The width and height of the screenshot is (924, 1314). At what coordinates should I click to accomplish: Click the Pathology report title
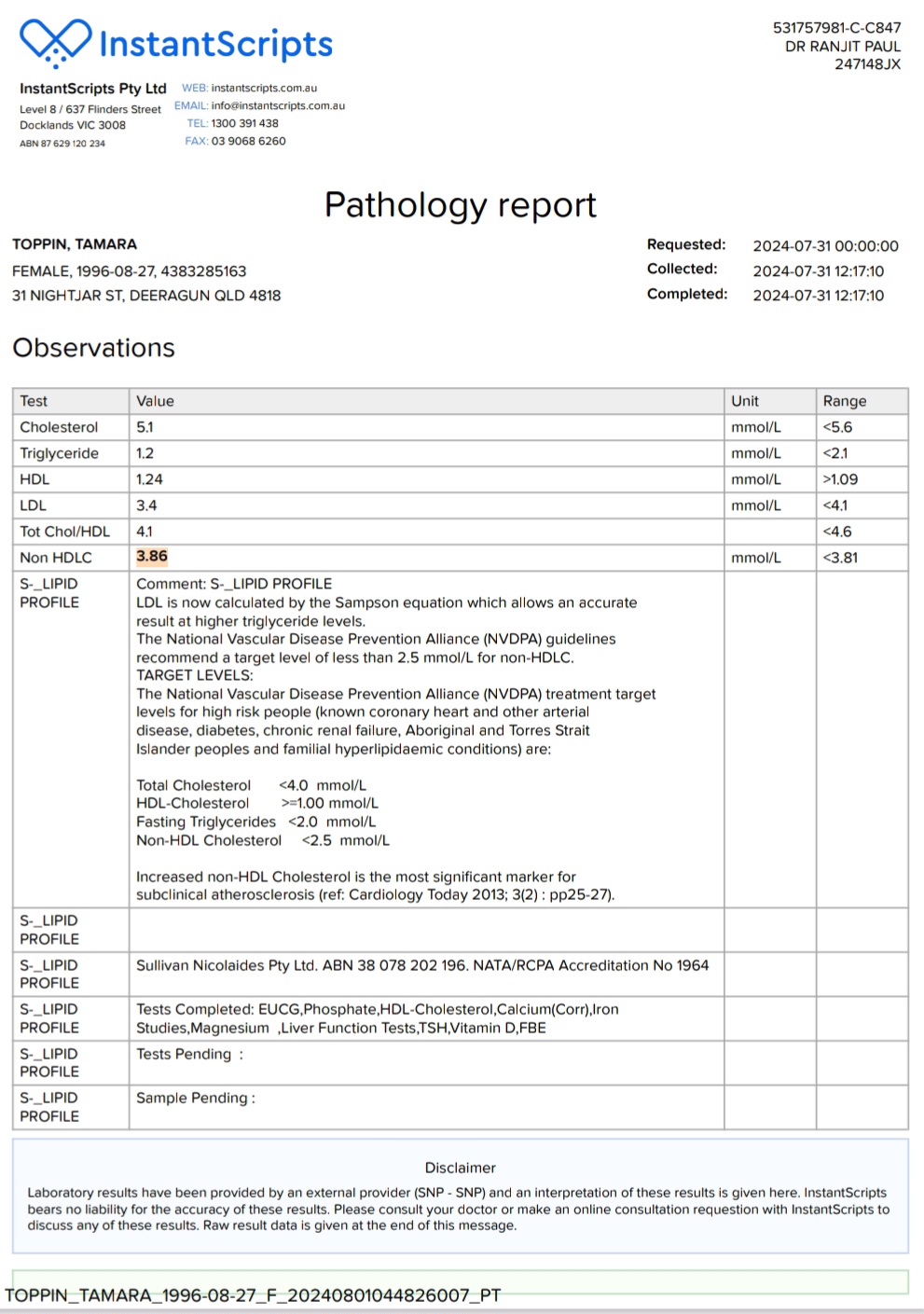(460, 205)
